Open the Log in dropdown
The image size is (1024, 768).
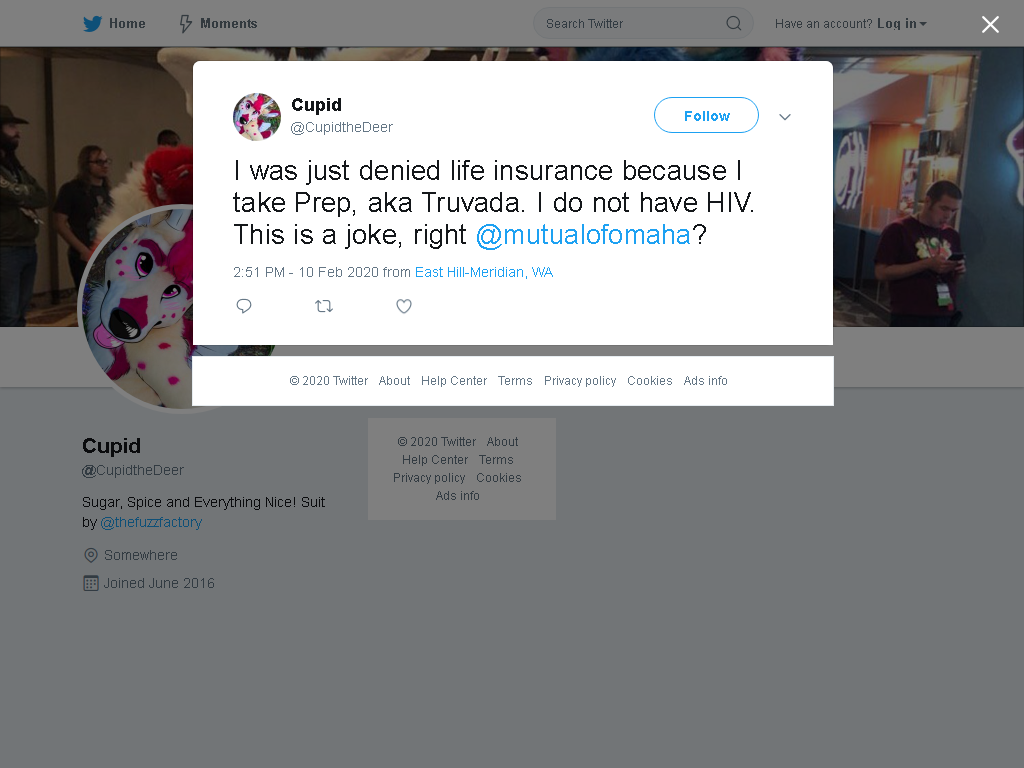901,24
